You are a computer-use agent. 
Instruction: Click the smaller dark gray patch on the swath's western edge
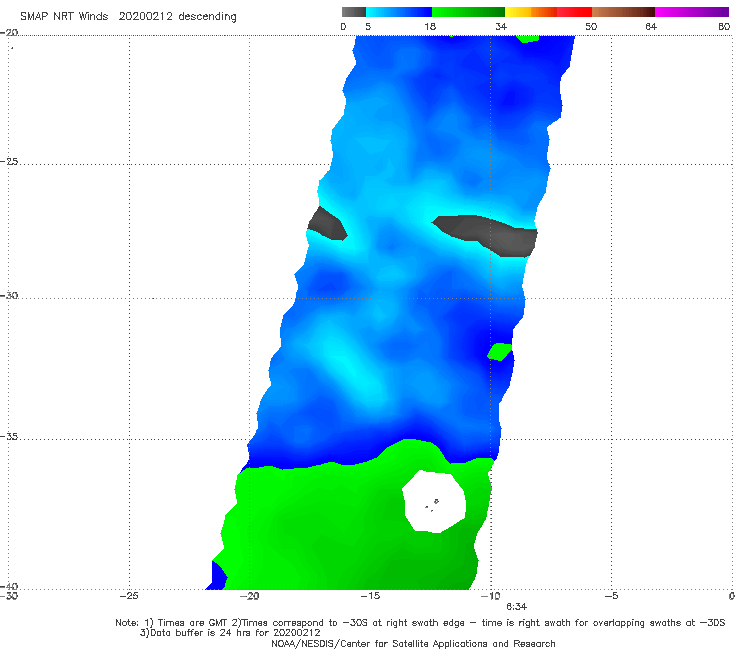pyautogui.click(x=328, y=224)
